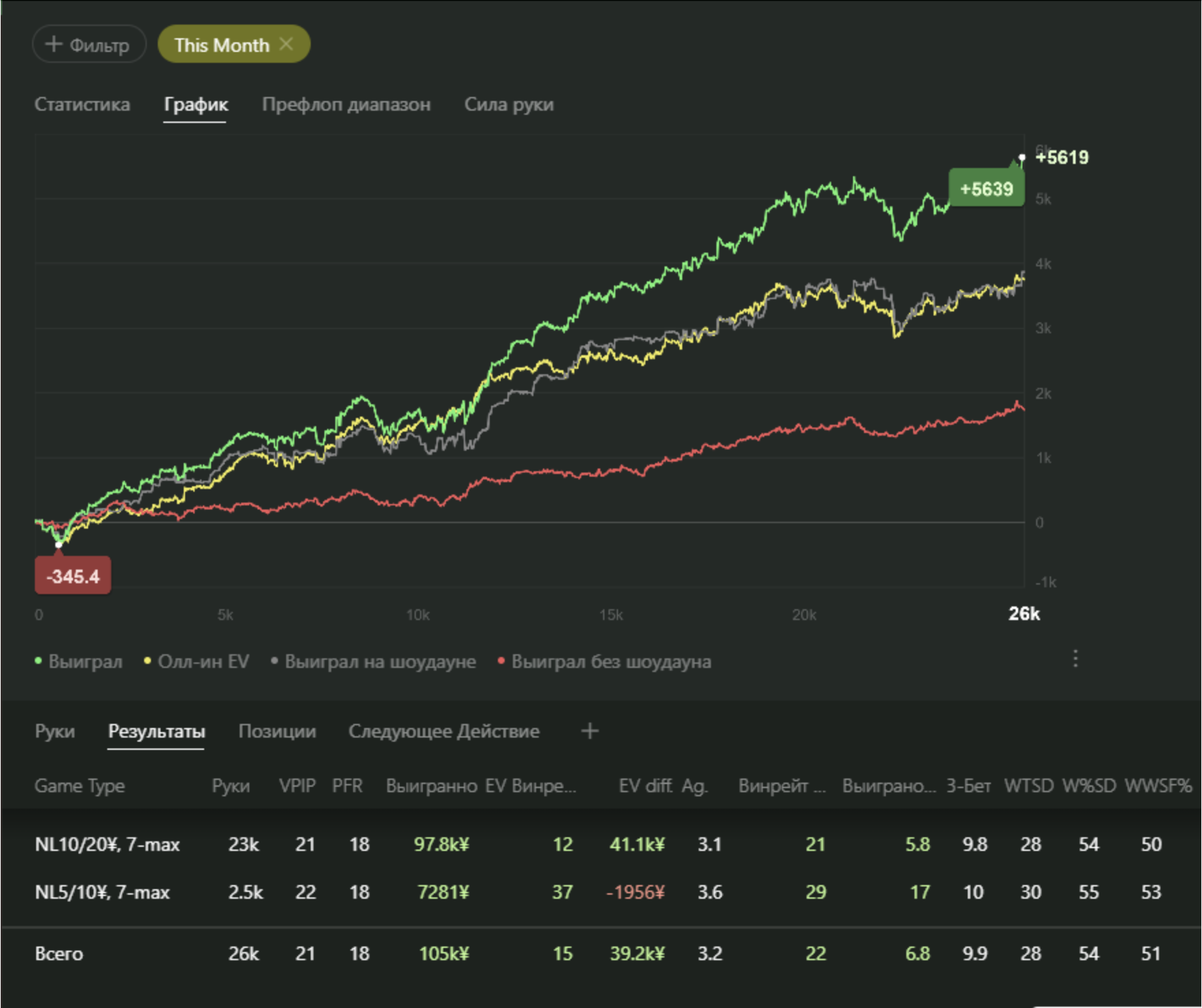Viewport: 1202px width, 1008px height.
Task: Click the 105k¥ total winnings value
Action: 444,954
